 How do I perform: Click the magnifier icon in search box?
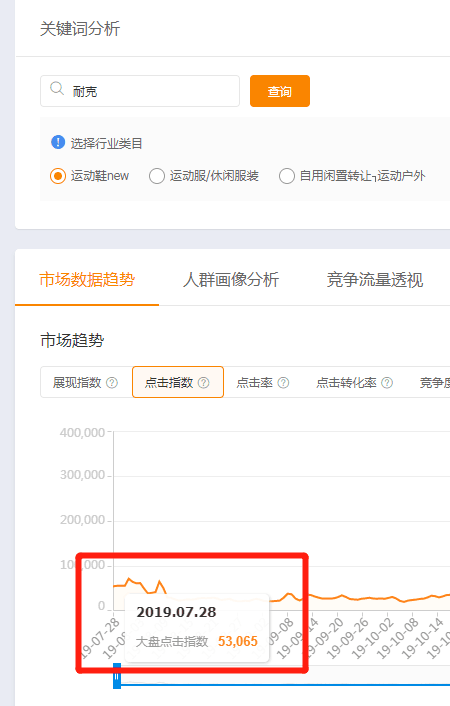click(x=57, y=89)
